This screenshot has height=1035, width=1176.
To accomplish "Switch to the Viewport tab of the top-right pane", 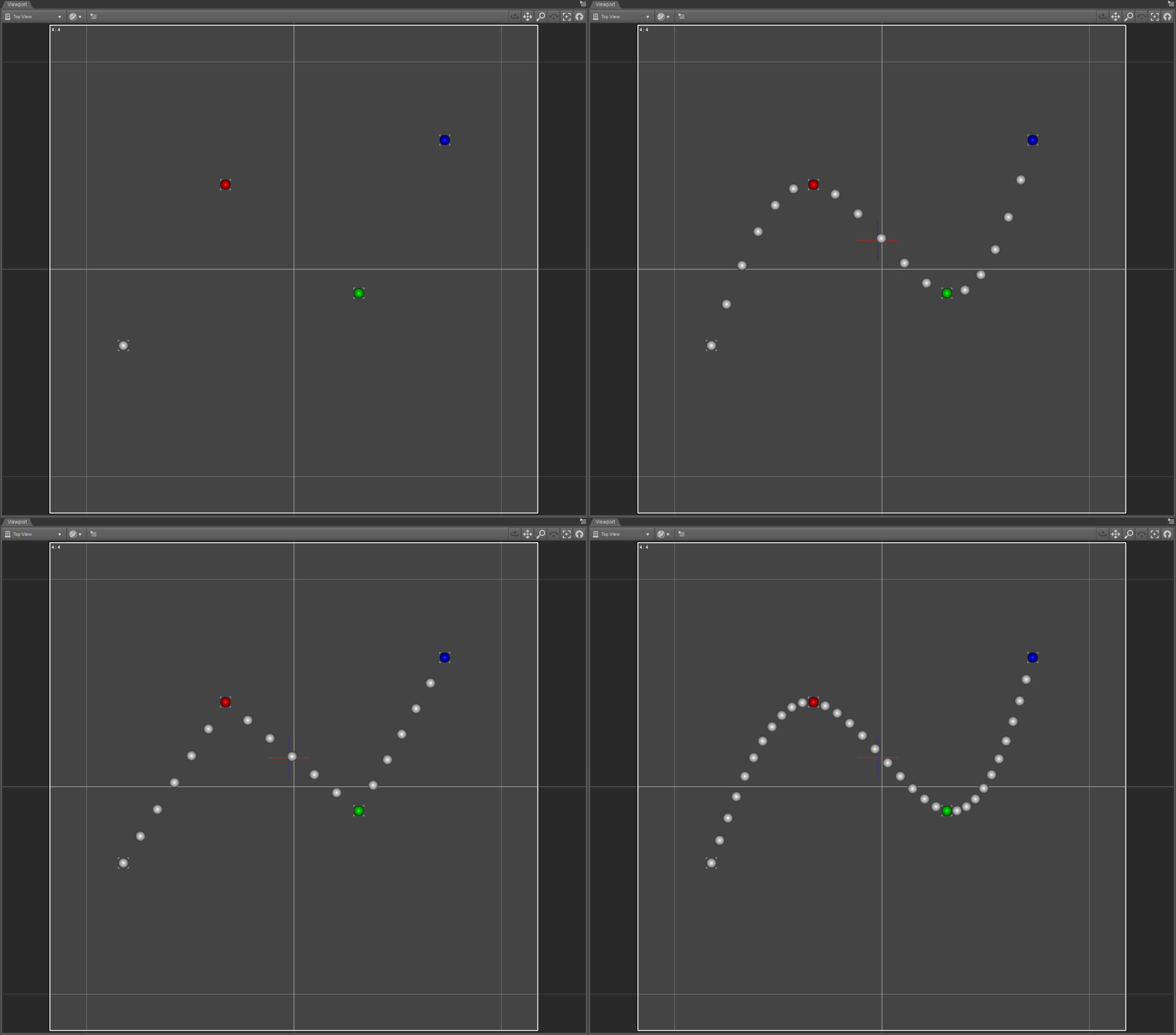I will click(605, 4).
